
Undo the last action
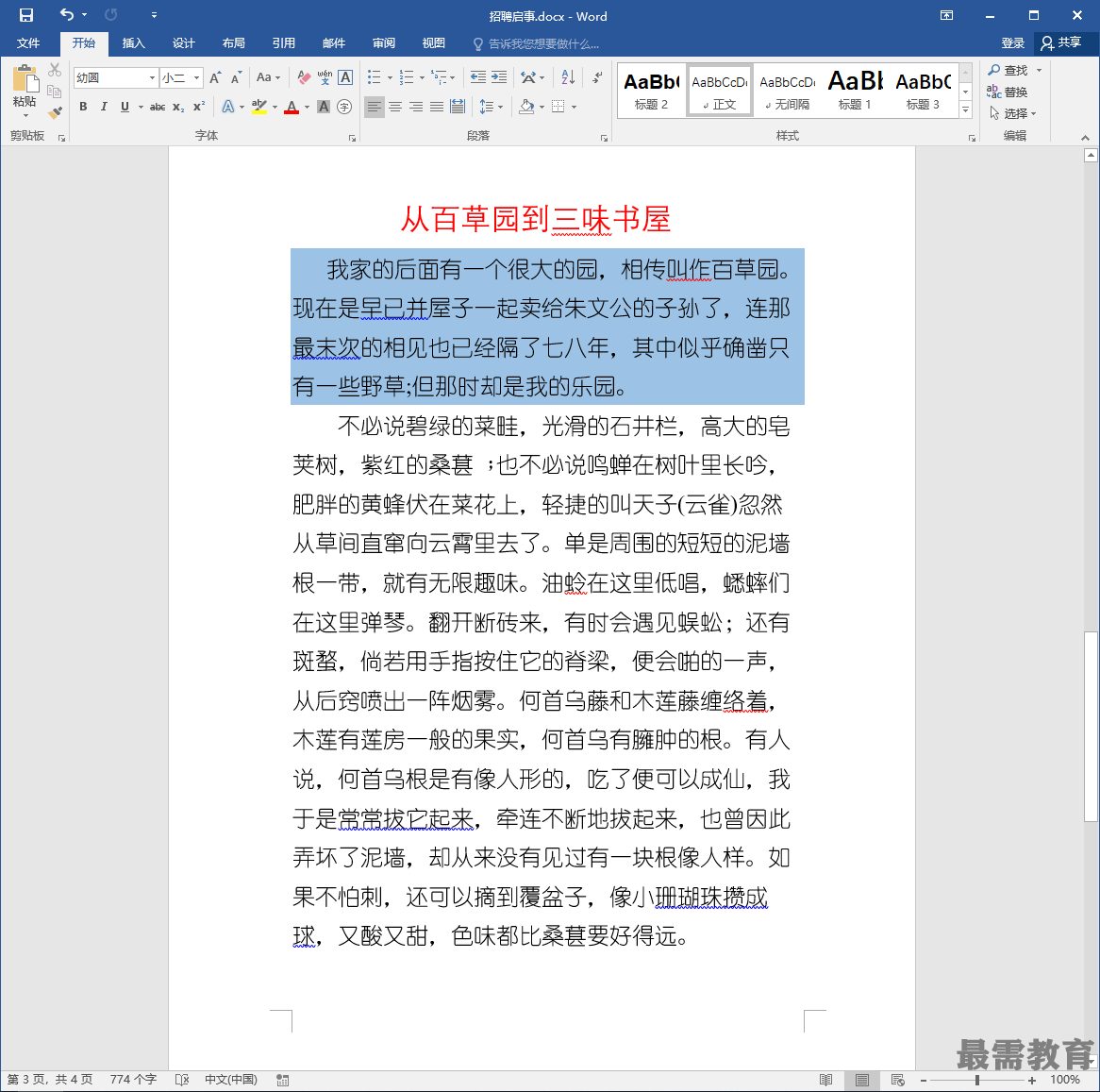coord(67,15)
